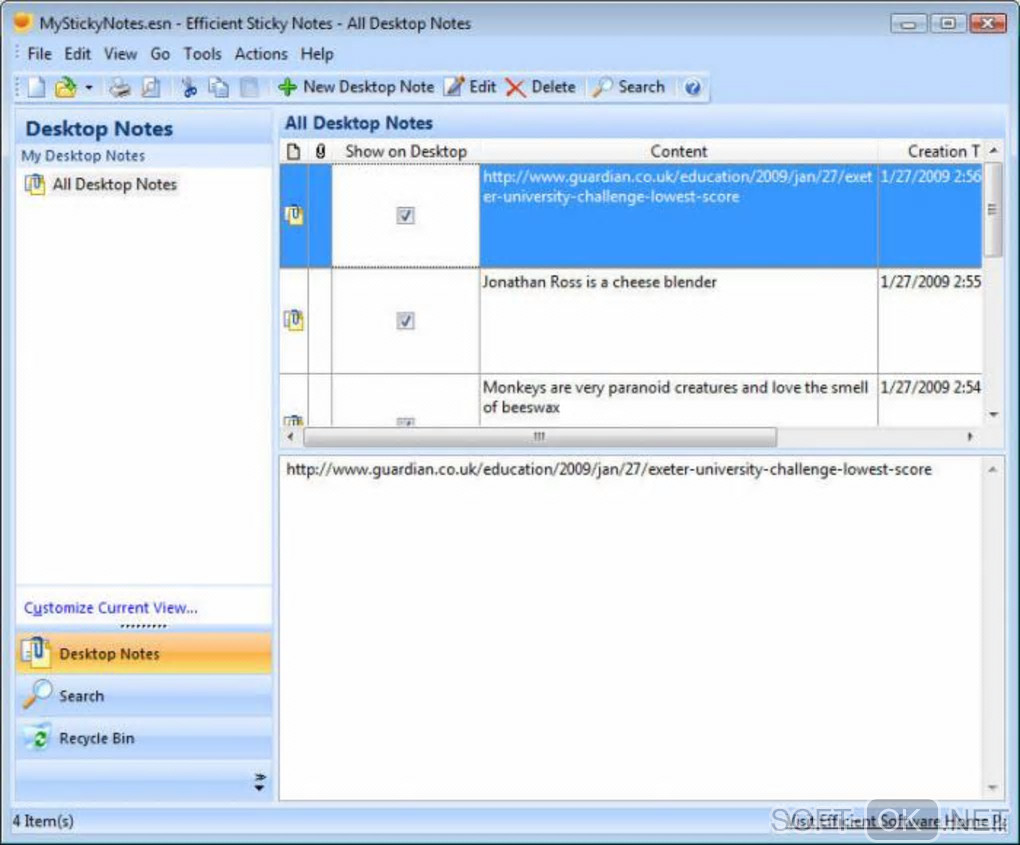The height and width of the screenshot is (845, 1020).
Task: Click the horizontal scroll left arrow
Action: pyautogui.click(x=290, y=436)
